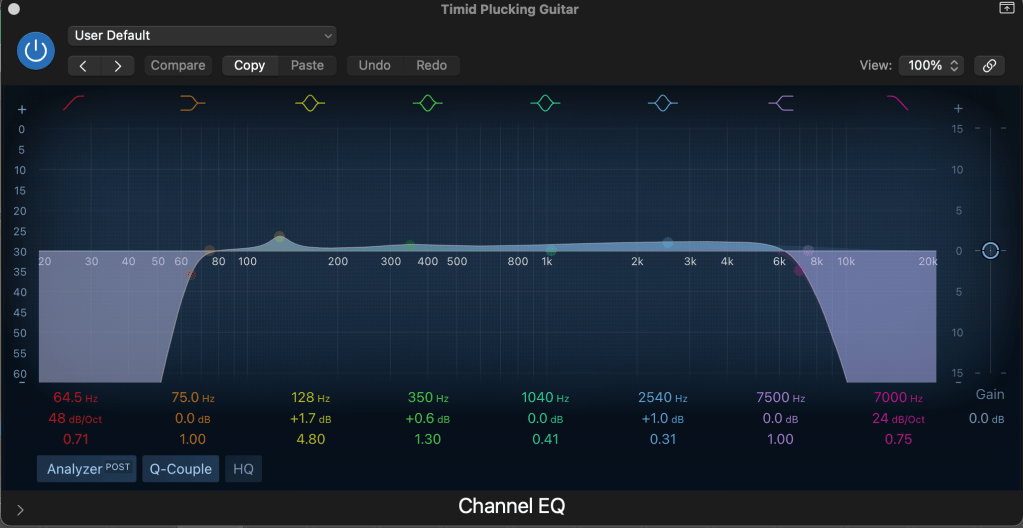
Task: Copy the current EQ settings
Action: pyautogui.click(x=249, y=66)
